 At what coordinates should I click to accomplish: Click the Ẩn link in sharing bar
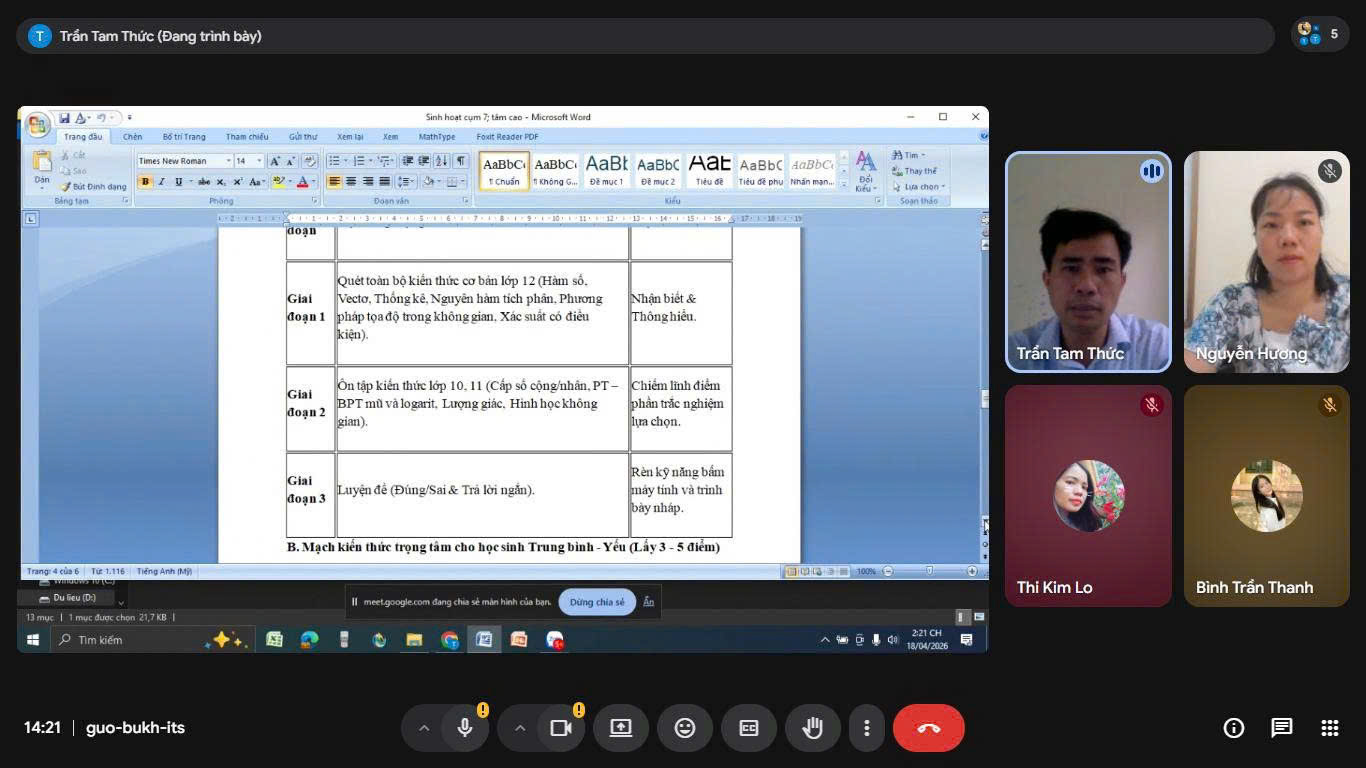(x=648, y=602)
